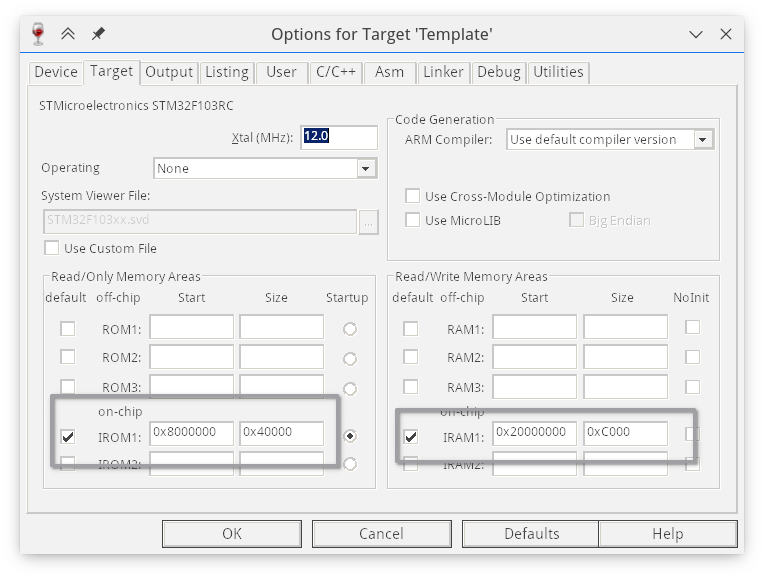764x578 pixels.
Task: Check the Use MicroLIB option
Action: pos(412,220)
